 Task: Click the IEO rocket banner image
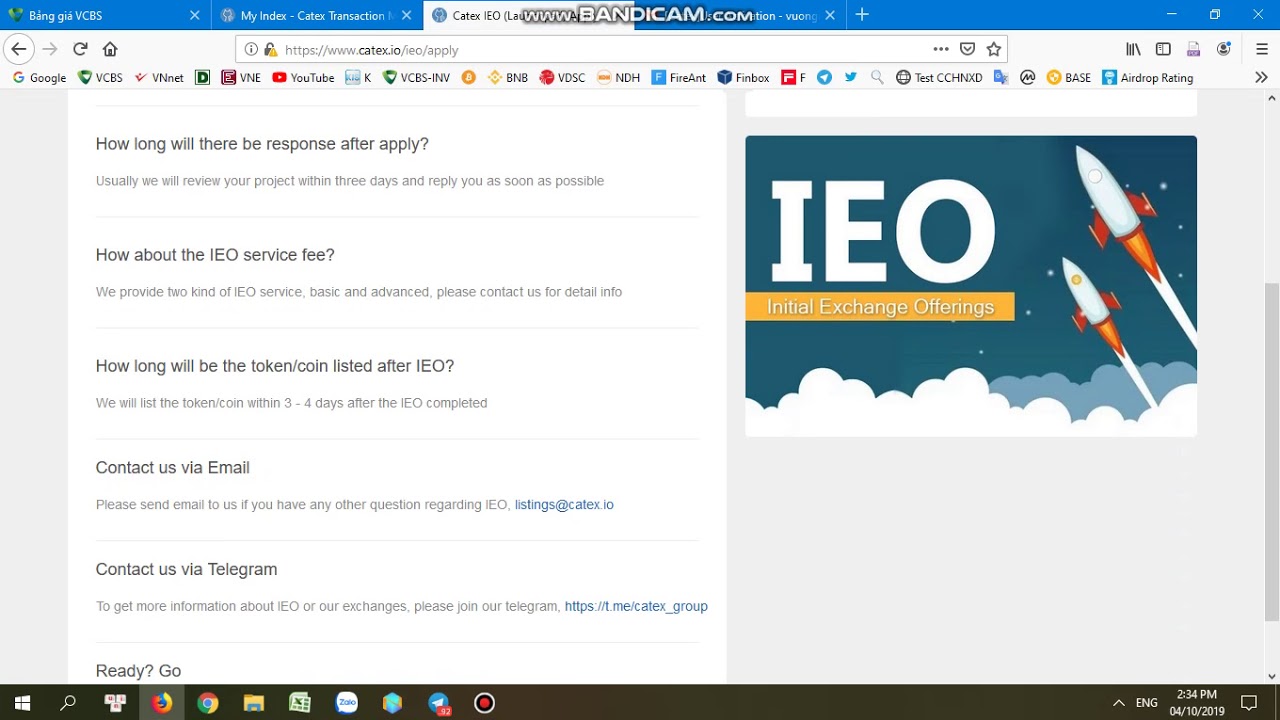(x=971, y=286)
